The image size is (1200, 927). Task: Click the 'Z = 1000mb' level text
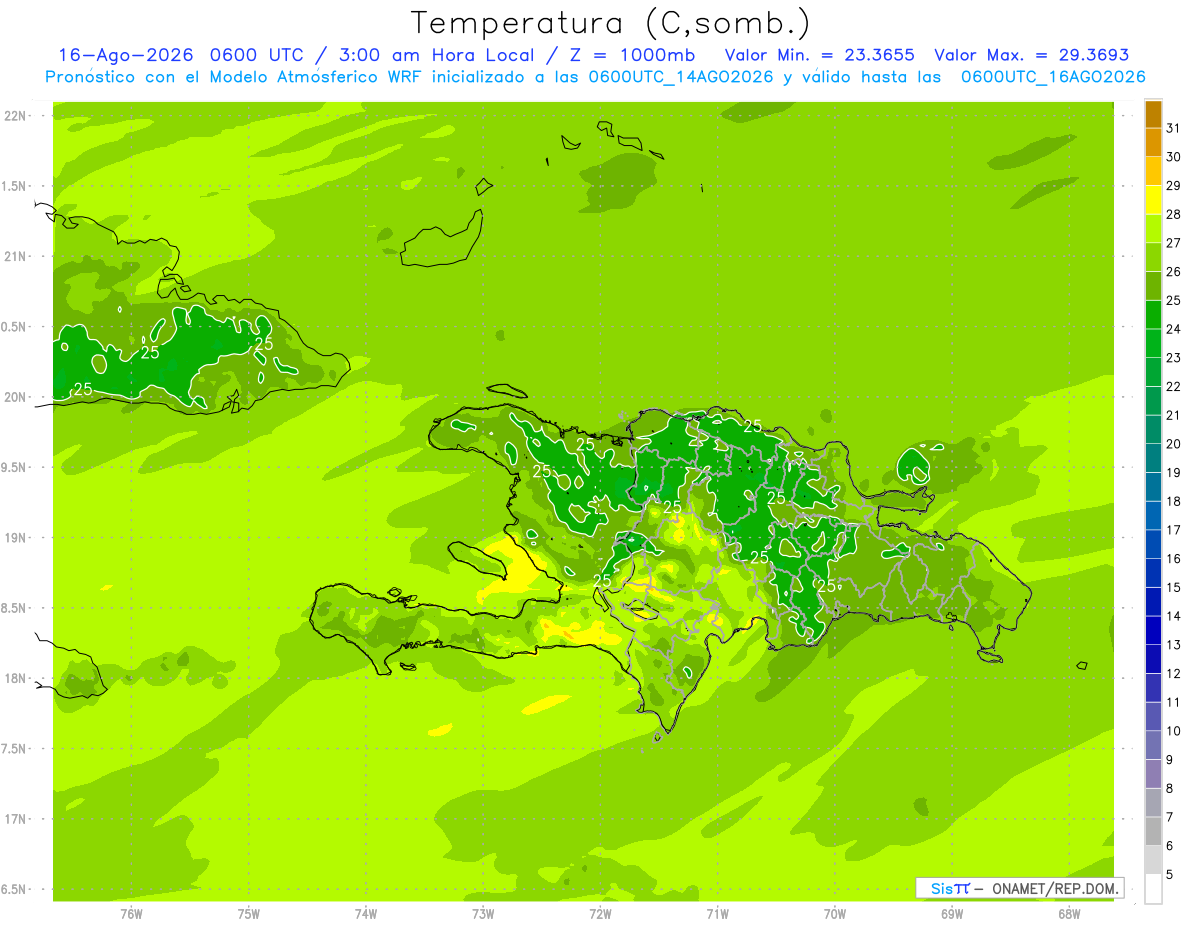pyautogui.click(x=634, y=55)
